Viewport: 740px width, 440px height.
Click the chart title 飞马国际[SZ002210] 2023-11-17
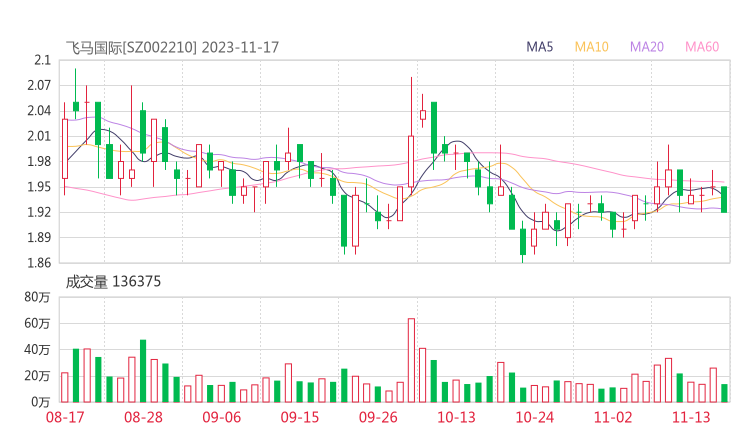coord(172,48)
